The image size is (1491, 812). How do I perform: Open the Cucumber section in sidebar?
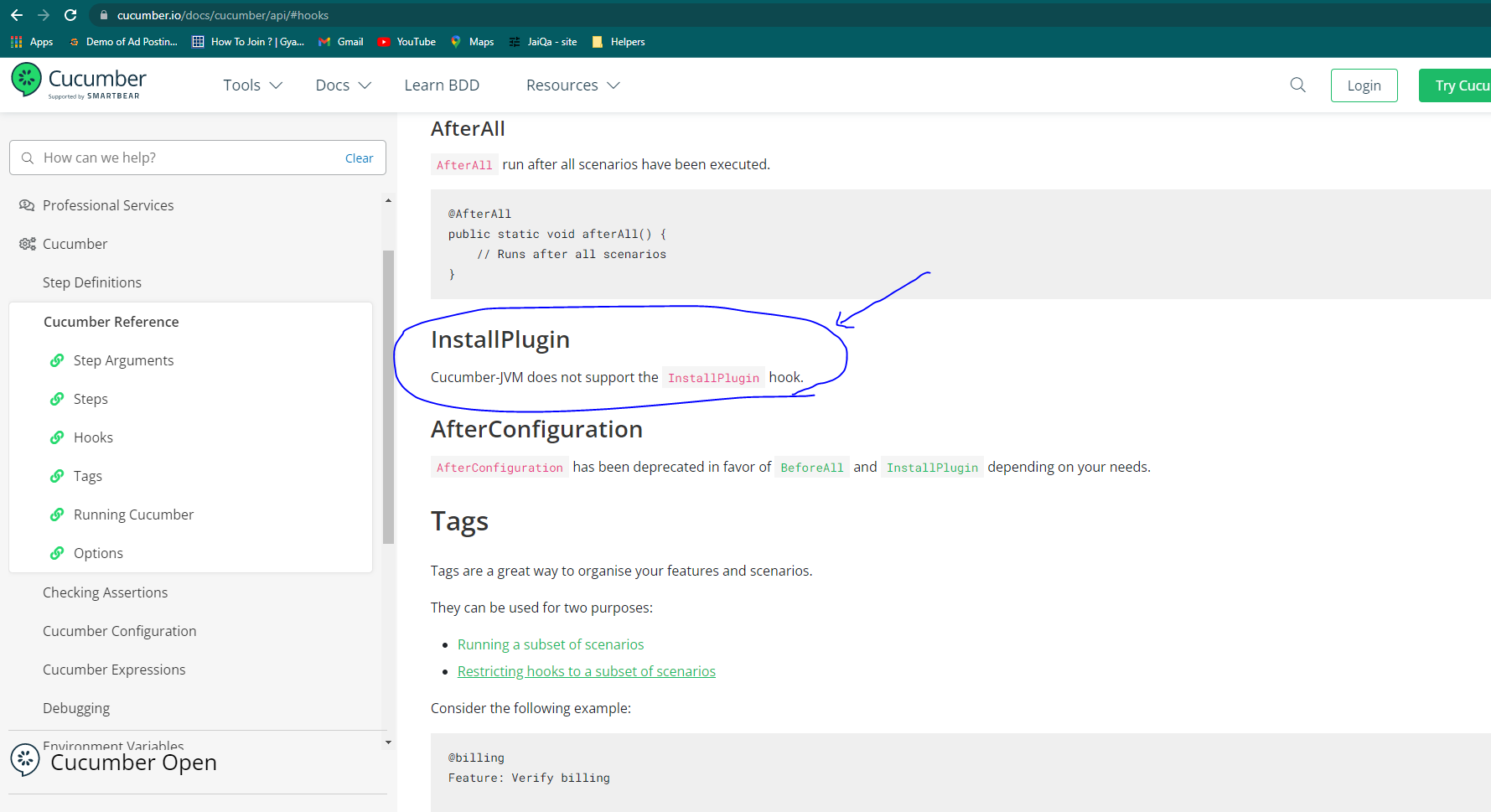[x=75, y=244]
